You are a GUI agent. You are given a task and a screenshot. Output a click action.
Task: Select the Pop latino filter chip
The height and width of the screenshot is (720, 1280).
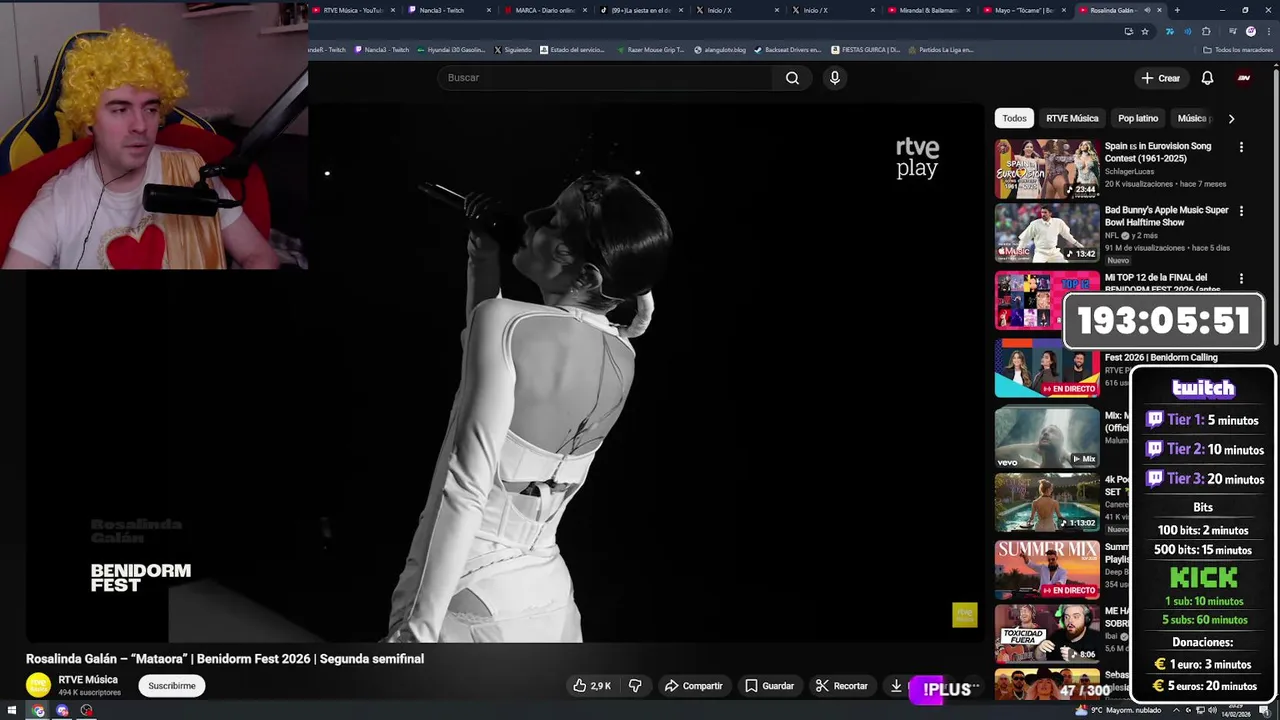[1138, 118]
